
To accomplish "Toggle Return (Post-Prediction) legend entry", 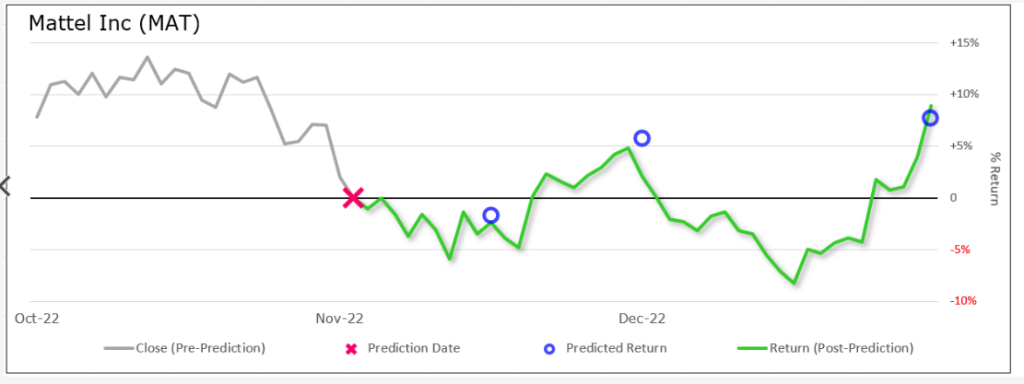I will pyautogui.click(x=825, y=348).
